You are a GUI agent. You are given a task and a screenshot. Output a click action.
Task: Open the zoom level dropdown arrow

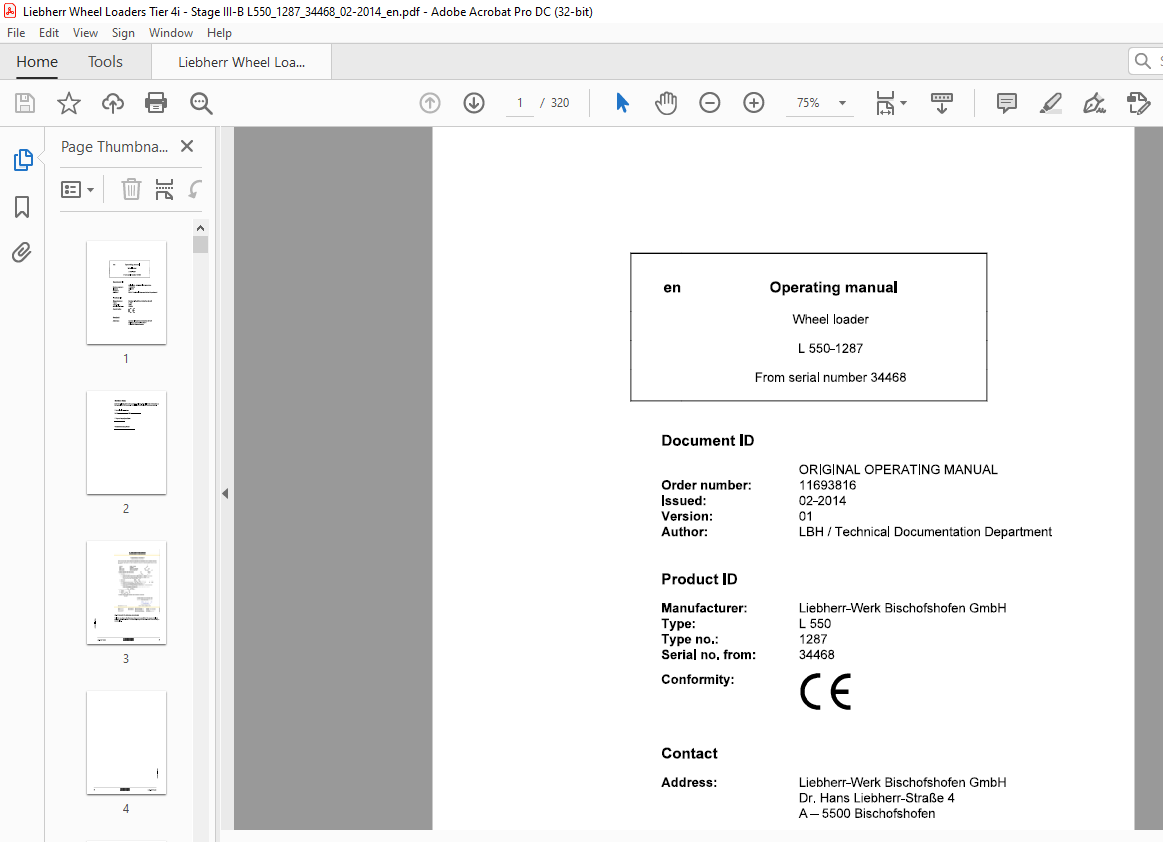pyautogui.click(x=842, y=103)
